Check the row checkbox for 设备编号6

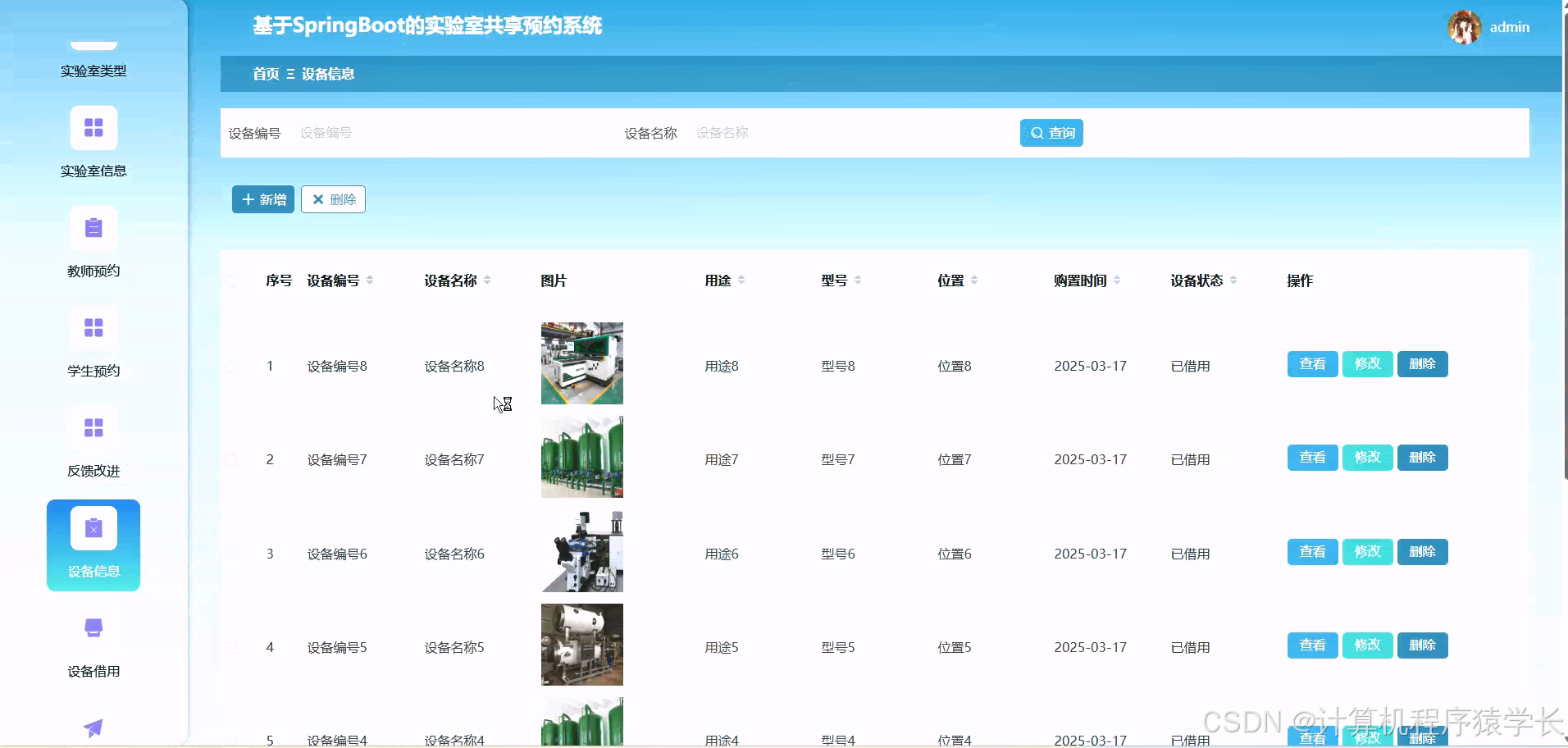[232, 554]
